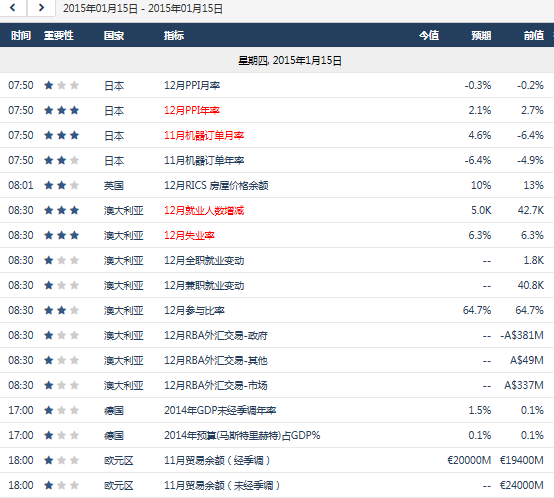Sort by 重要性 column header

coord(59,35)
